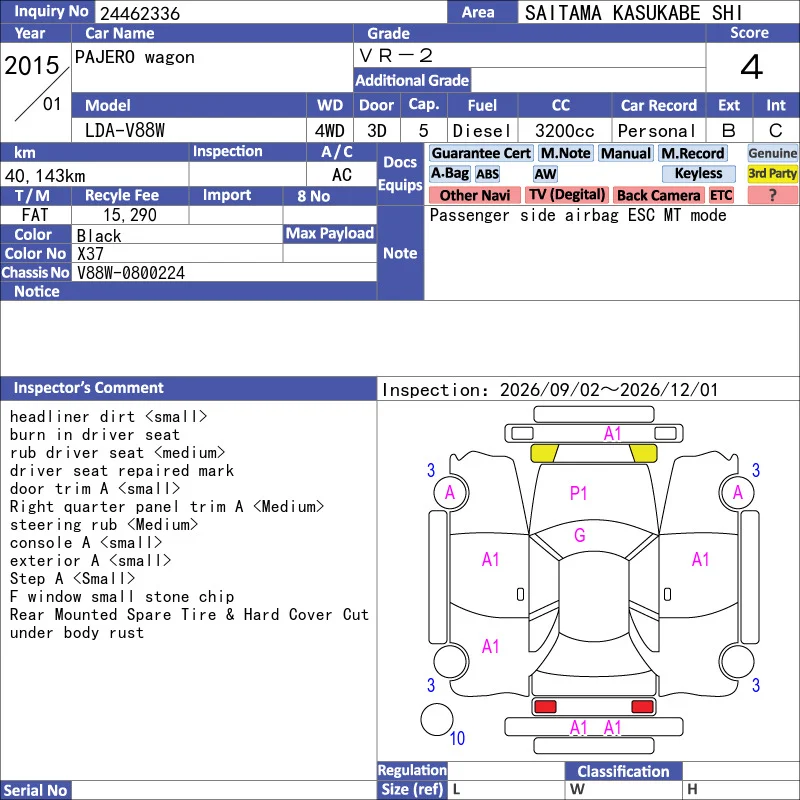Select the yellow 3rd Party legend
Viewport: 800px width, 800px height.
point(772,173)
